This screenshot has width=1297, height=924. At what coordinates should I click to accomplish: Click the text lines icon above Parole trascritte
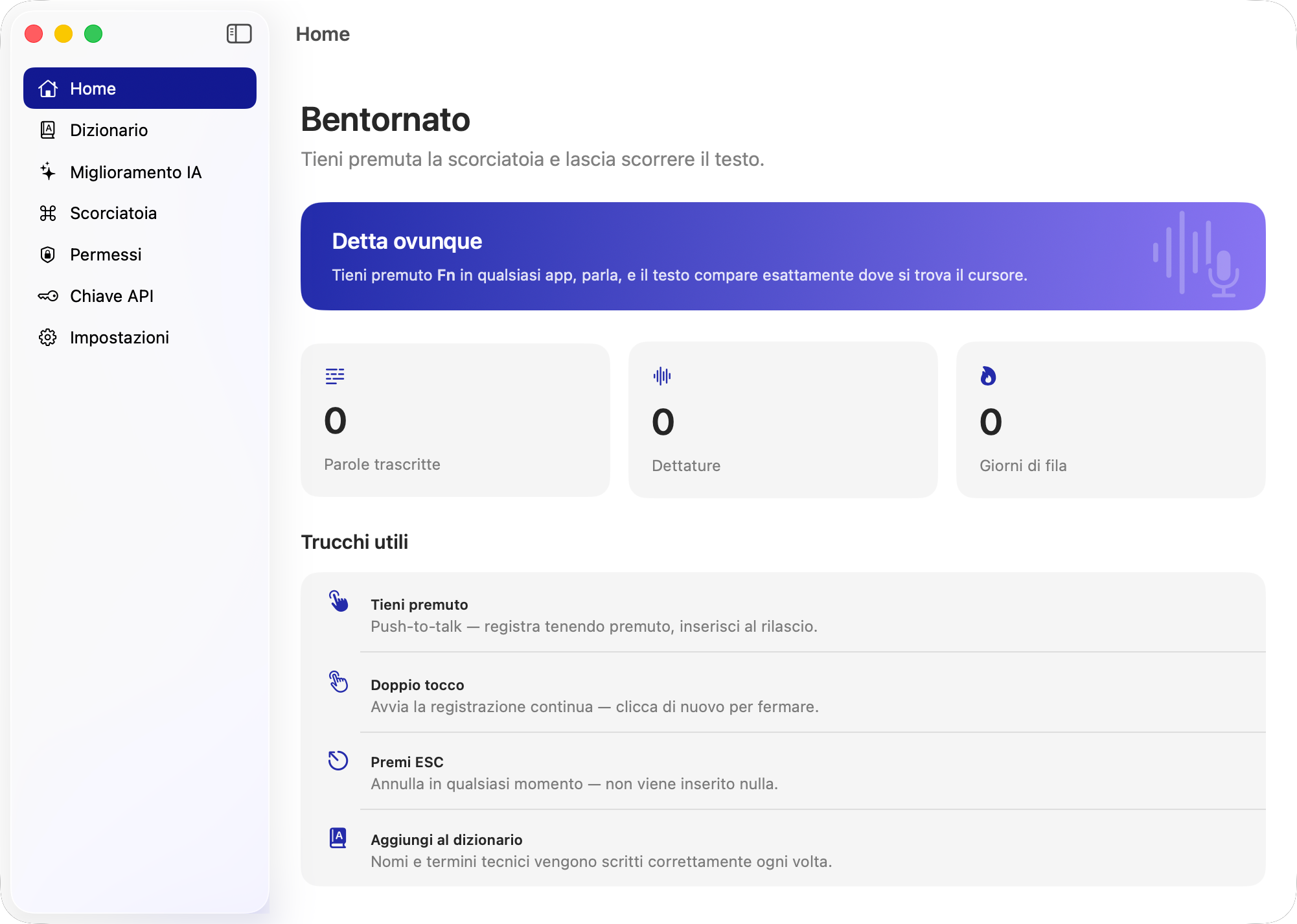(334, 376)
